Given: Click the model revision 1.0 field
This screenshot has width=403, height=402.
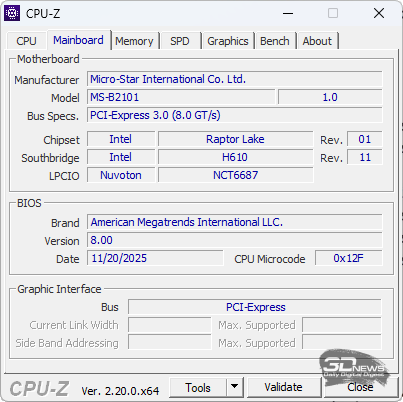Looking at the screenshot, I should pyautogui.click(x=330, y=97).
